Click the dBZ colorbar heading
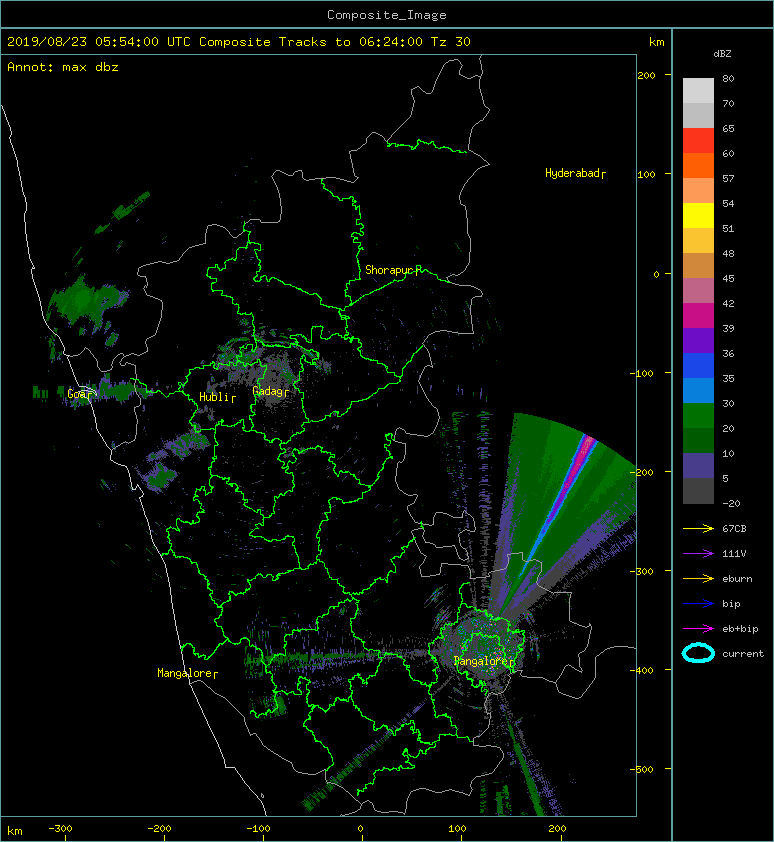 pos(722,54)
